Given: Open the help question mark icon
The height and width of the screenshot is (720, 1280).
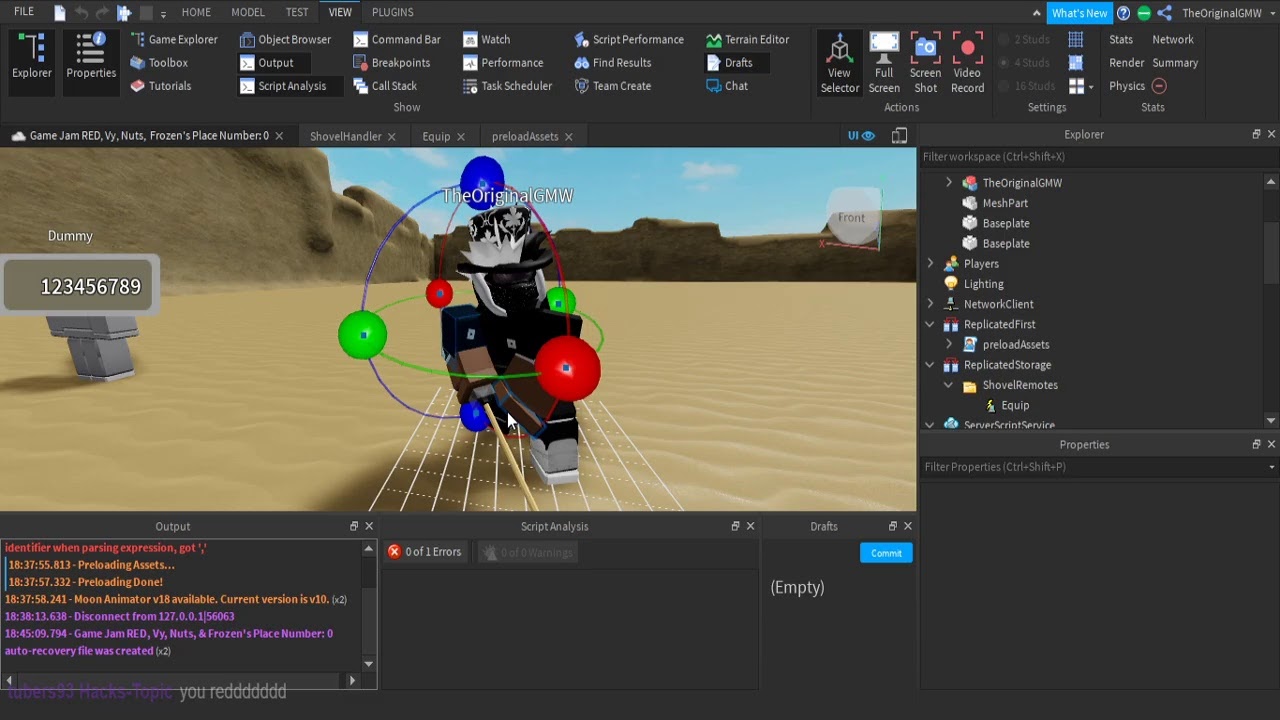Looking at the screenshot, I should pos(1123,13).
